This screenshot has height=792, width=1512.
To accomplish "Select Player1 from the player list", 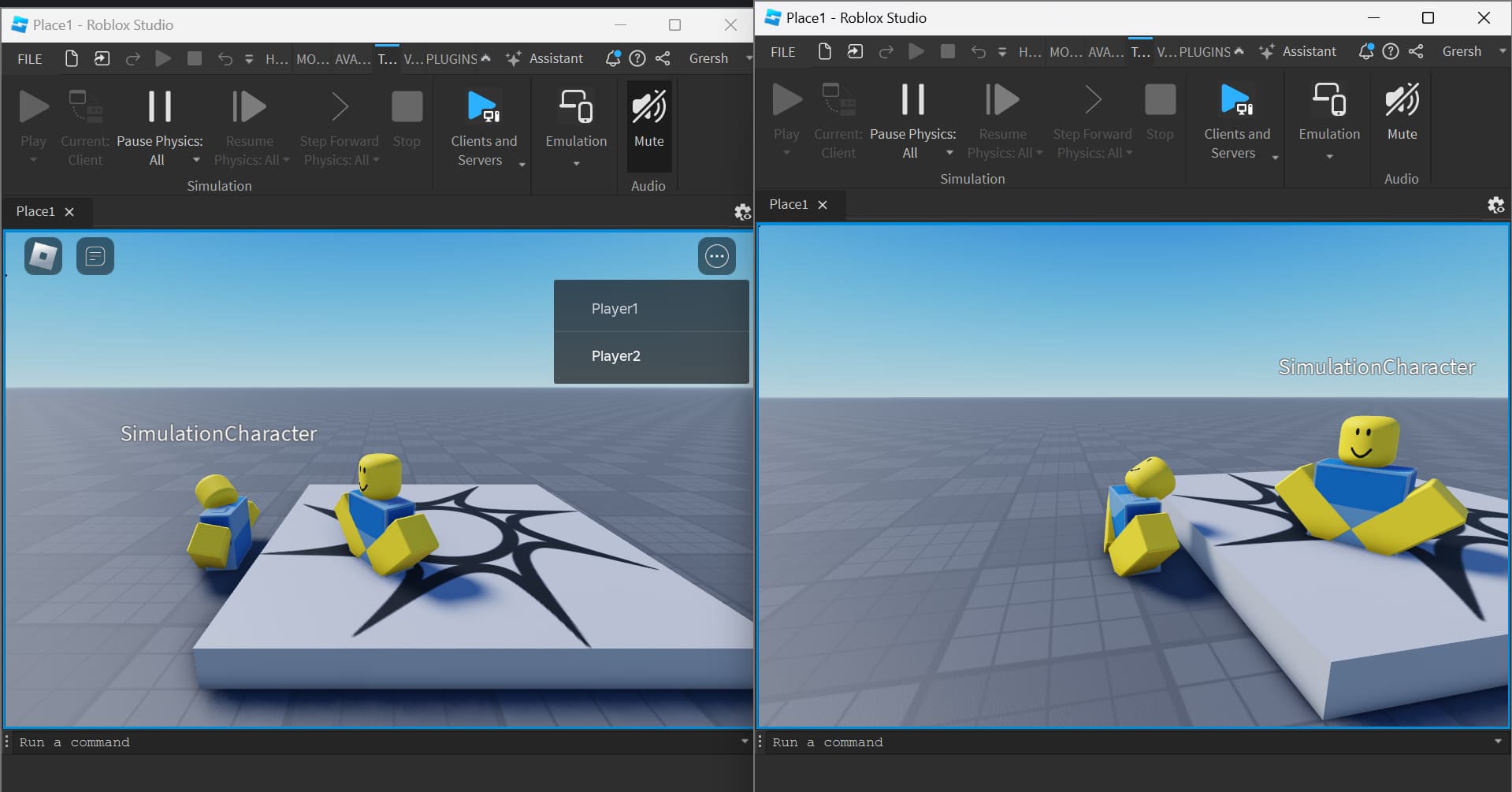I will point(615,308).
